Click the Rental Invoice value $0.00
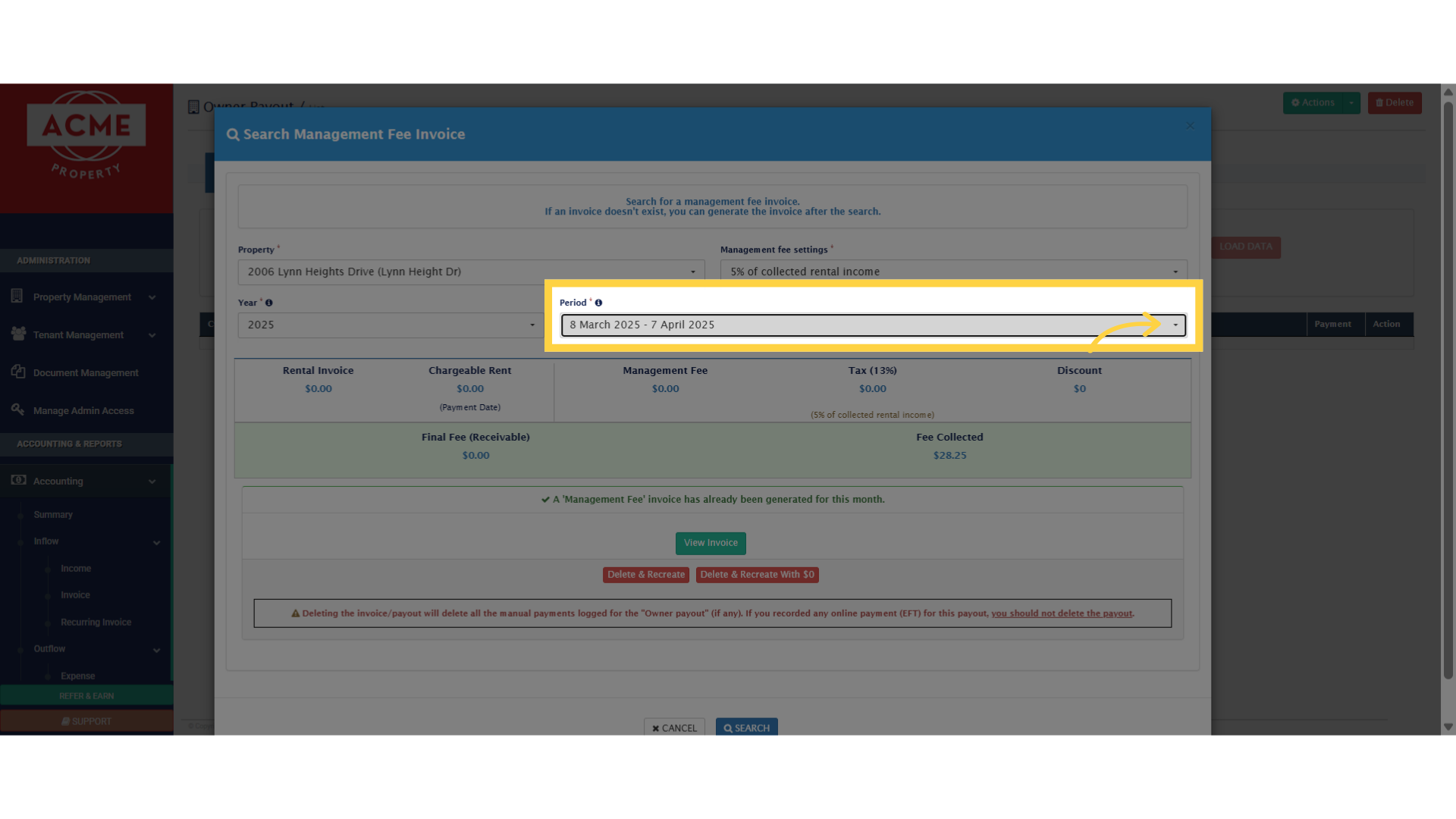Viewport: 1456px width, 819px height. (318, 389)
